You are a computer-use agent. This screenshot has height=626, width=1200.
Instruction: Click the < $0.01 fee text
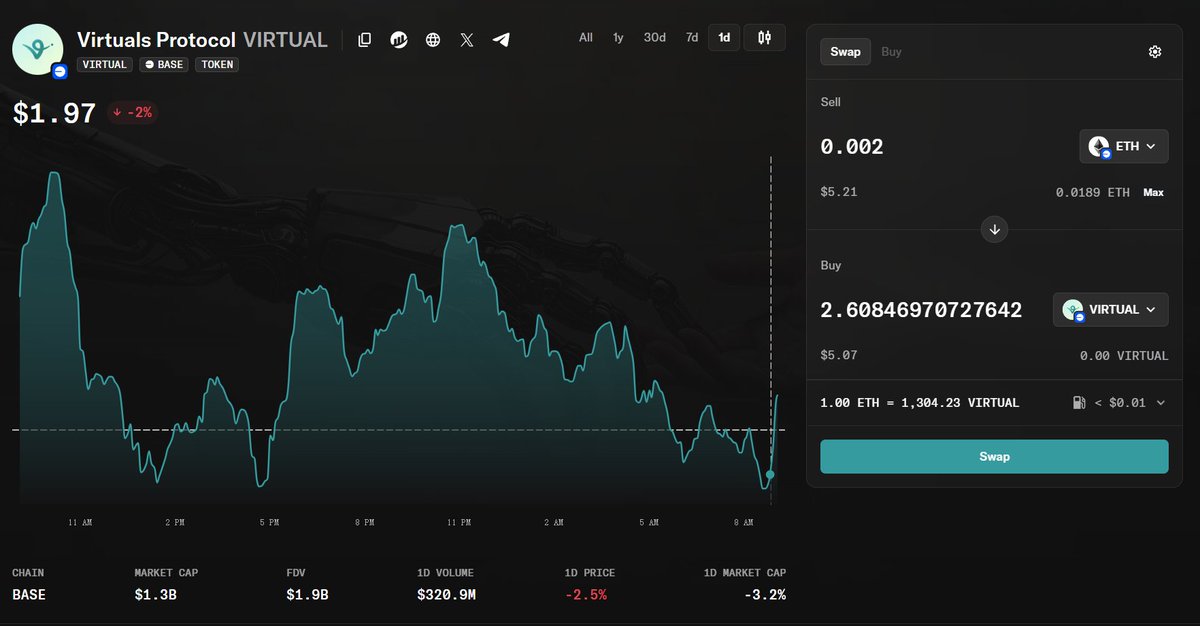click(x=1120, y=403)
